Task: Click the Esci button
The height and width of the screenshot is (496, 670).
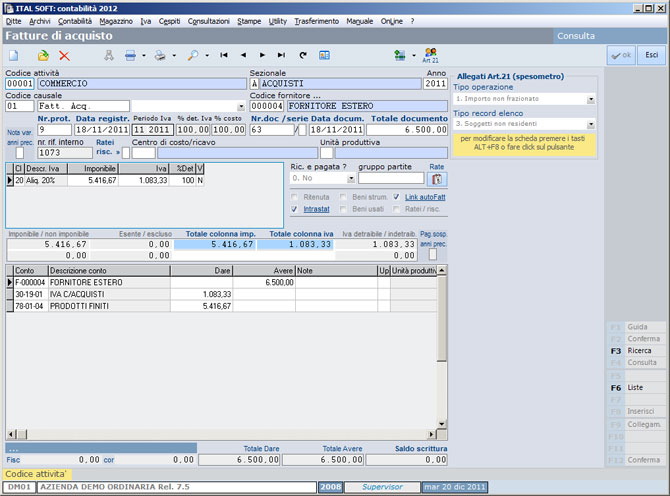Action: pyautogui.click(x=651, y=55)
